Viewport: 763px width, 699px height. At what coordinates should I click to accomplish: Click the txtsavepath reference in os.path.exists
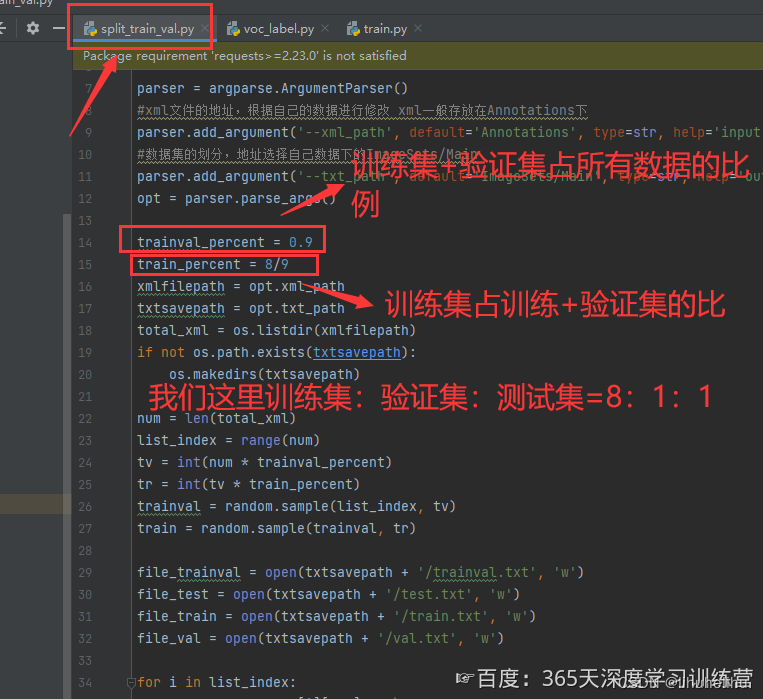(357, 352)
